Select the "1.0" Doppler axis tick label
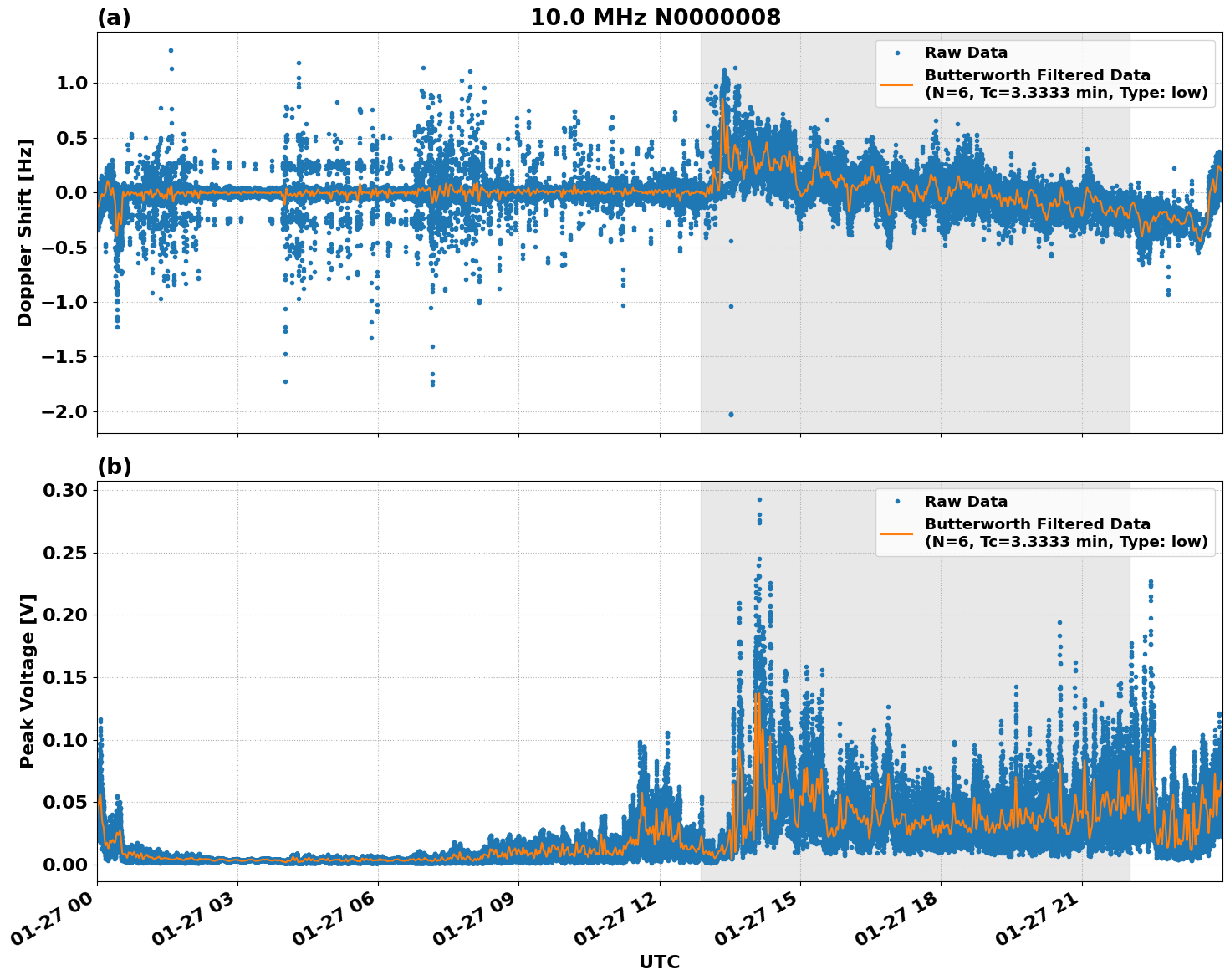Screen dimensions: 1230x980 pyautogui.click(x=74, y=83)
